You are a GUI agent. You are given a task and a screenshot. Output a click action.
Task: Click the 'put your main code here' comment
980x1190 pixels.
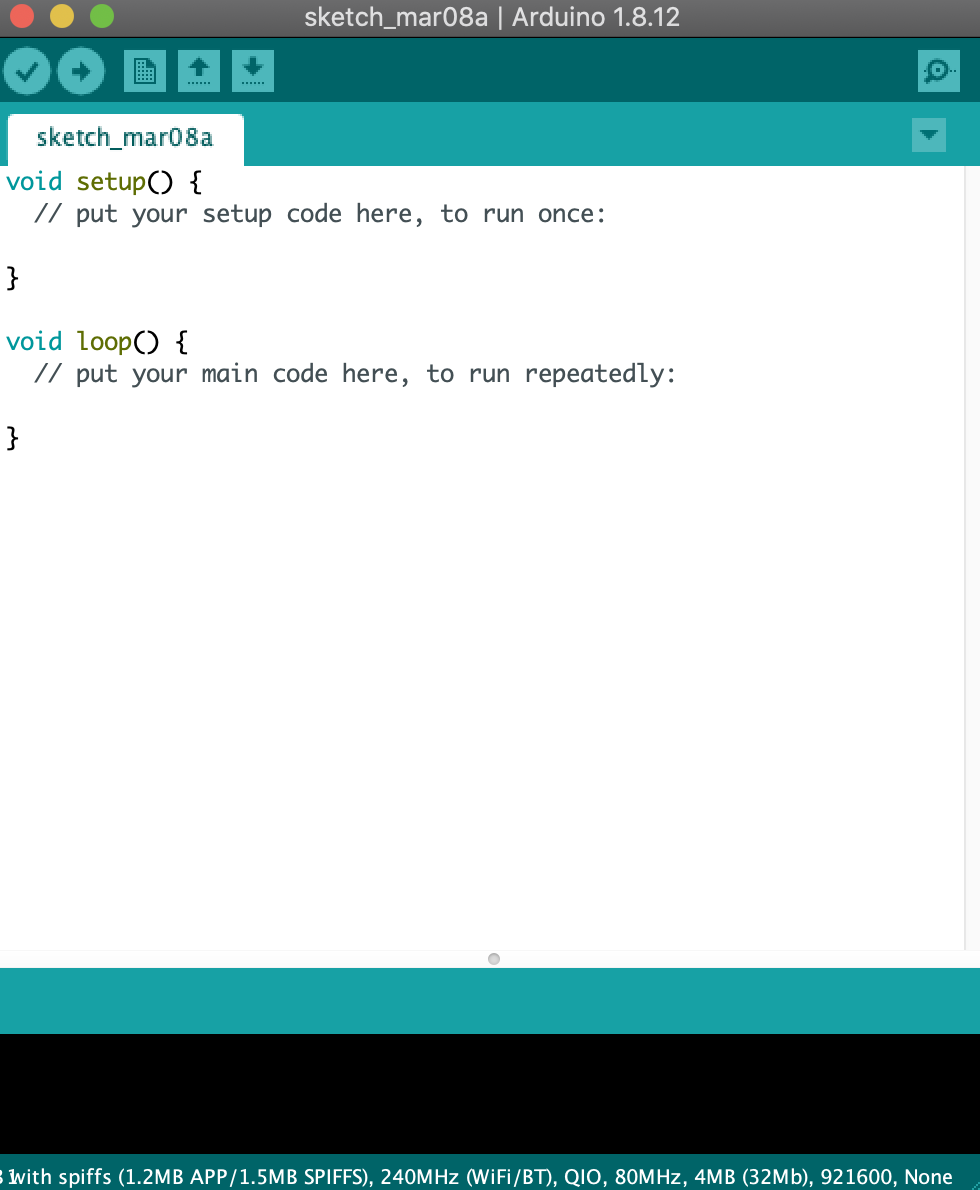(355, 374)
